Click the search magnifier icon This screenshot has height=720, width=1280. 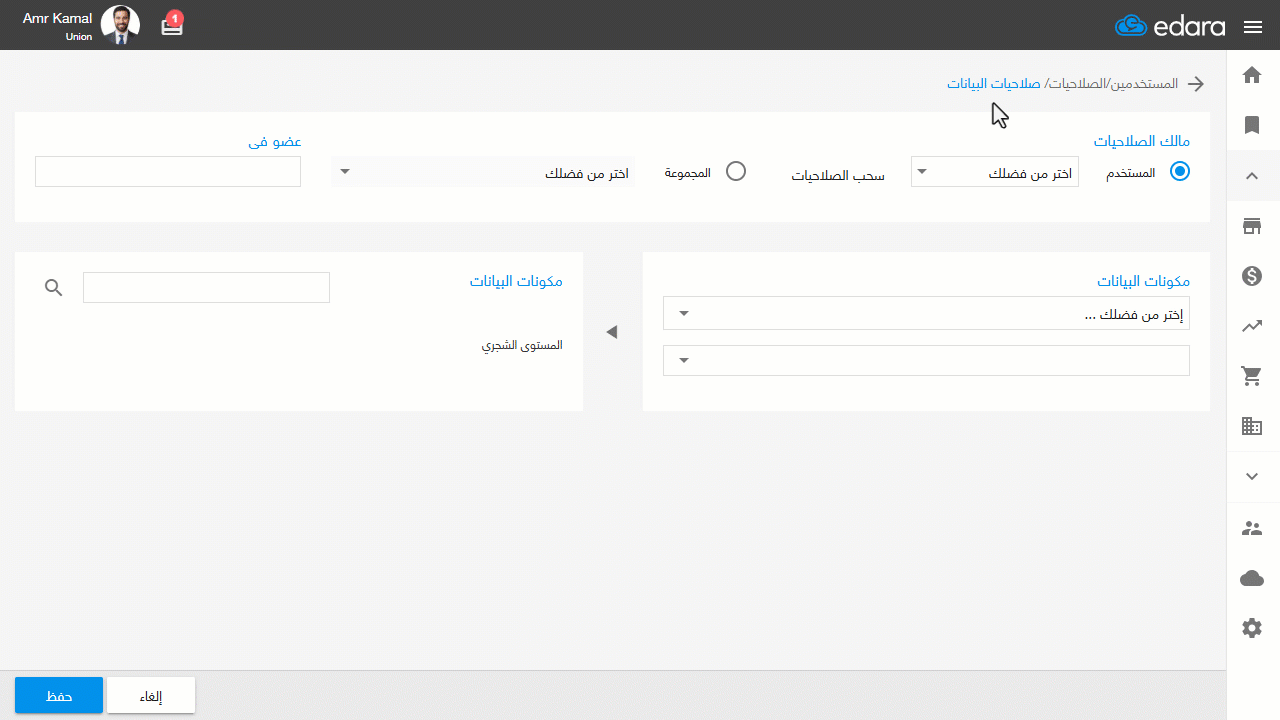(54, 288)
